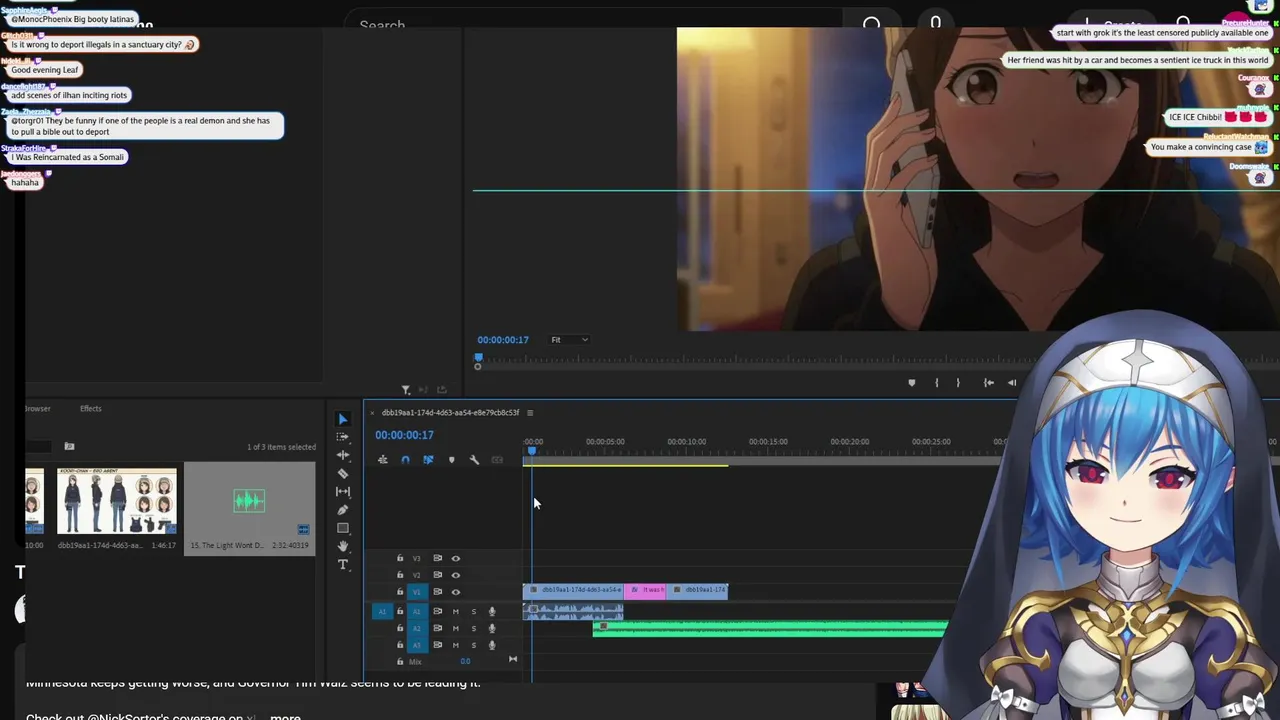Toggle lock on track V3
The height and width of the screenshot is (720, 1280).
(400, 558)
